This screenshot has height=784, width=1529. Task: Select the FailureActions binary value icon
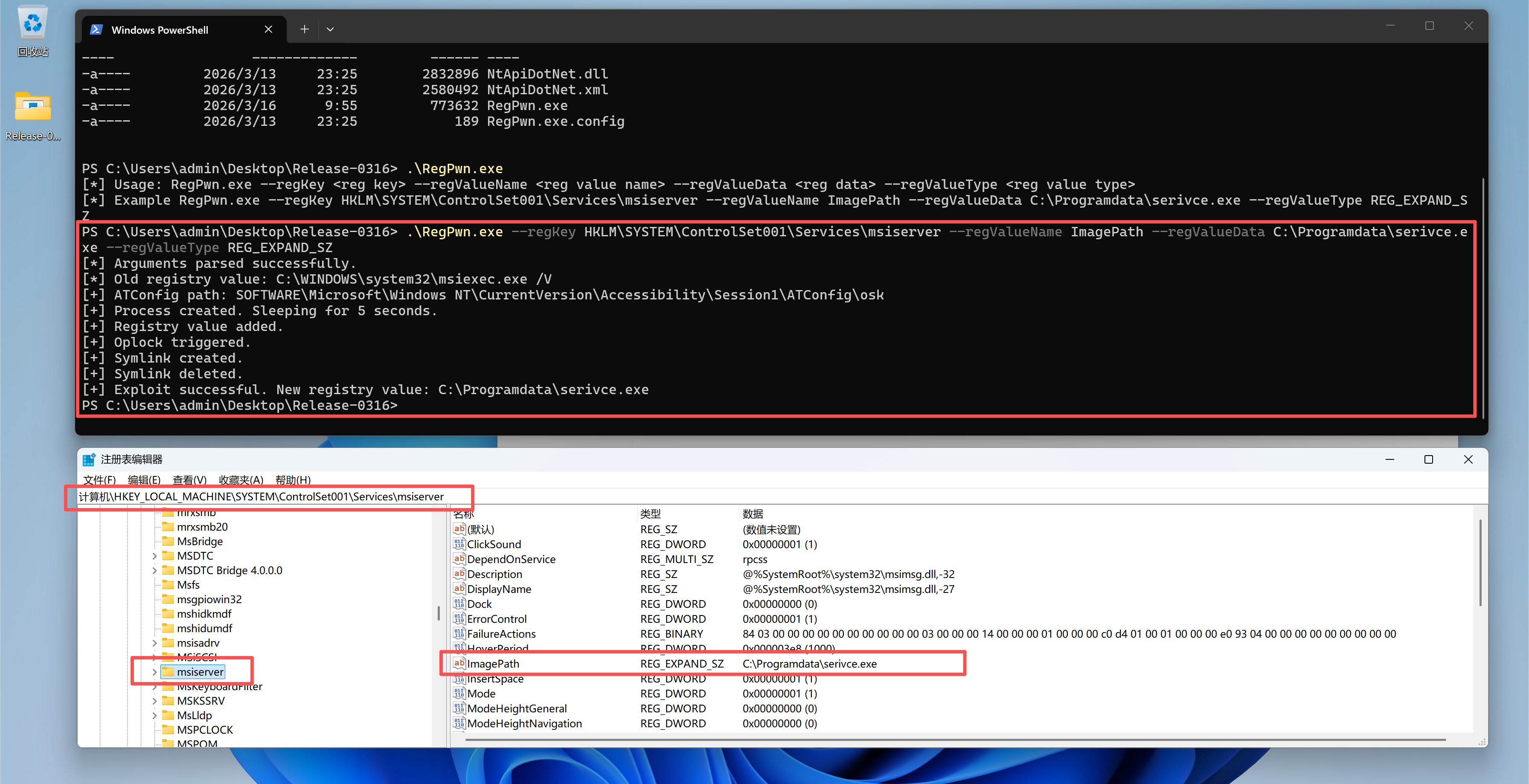click(459, 633)
